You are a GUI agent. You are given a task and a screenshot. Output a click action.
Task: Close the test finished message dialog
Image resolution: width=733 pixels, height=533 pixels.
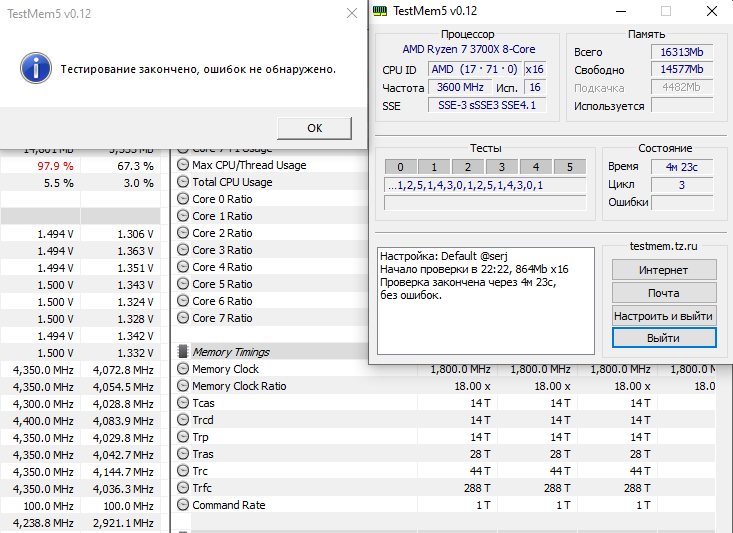click(x=352, y=13)
